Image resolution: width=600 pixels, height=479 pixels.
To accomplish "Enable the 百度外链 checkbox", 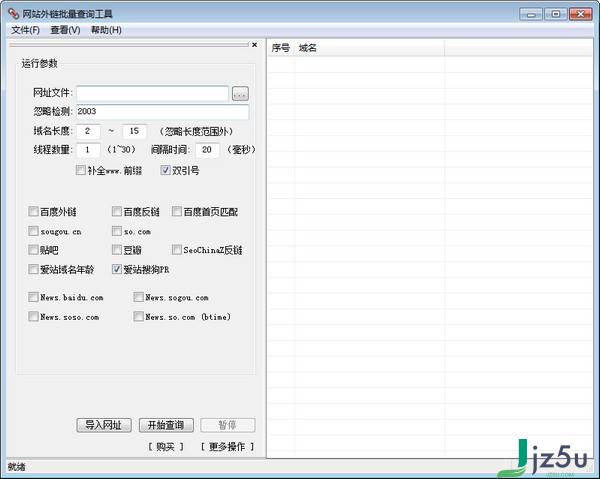I will (33, 212).
